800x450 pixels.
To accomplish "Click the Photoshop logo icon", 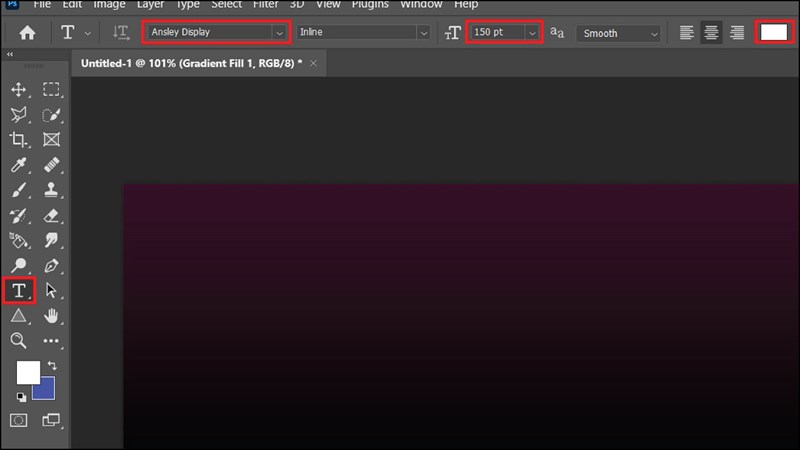I will point(12,4).
